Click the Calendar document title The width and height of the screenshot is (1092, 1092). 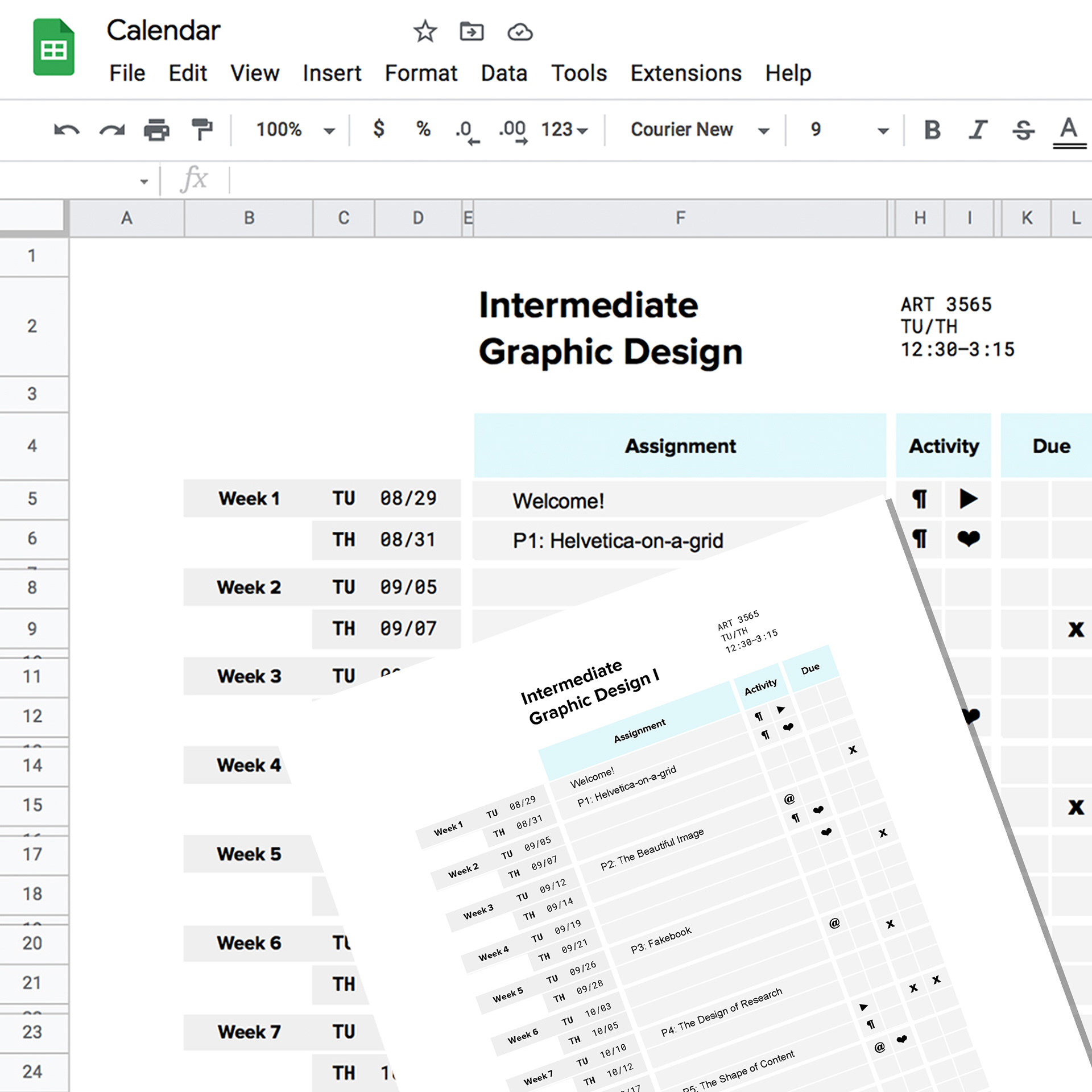coord(163,30)
